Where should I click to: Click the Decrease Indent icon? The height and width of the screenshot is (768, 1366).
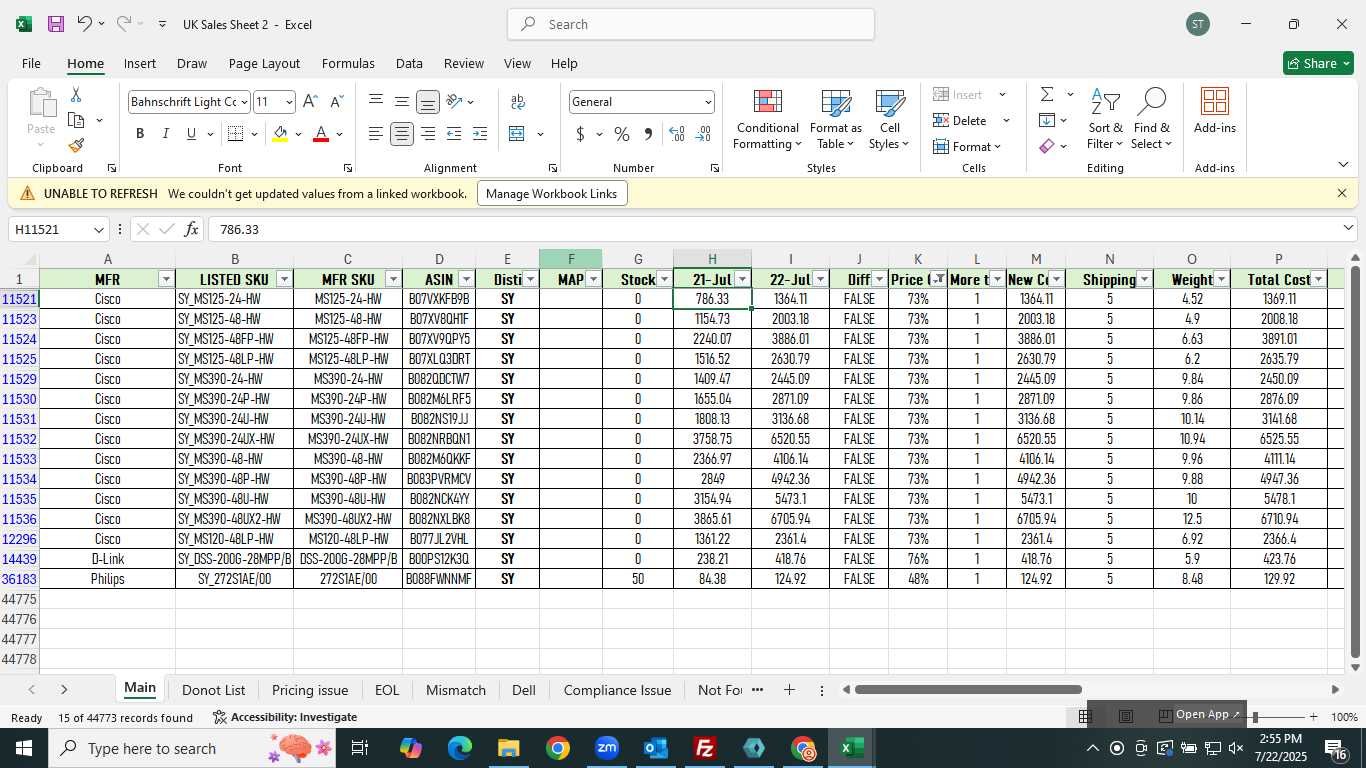pos(453,134)
